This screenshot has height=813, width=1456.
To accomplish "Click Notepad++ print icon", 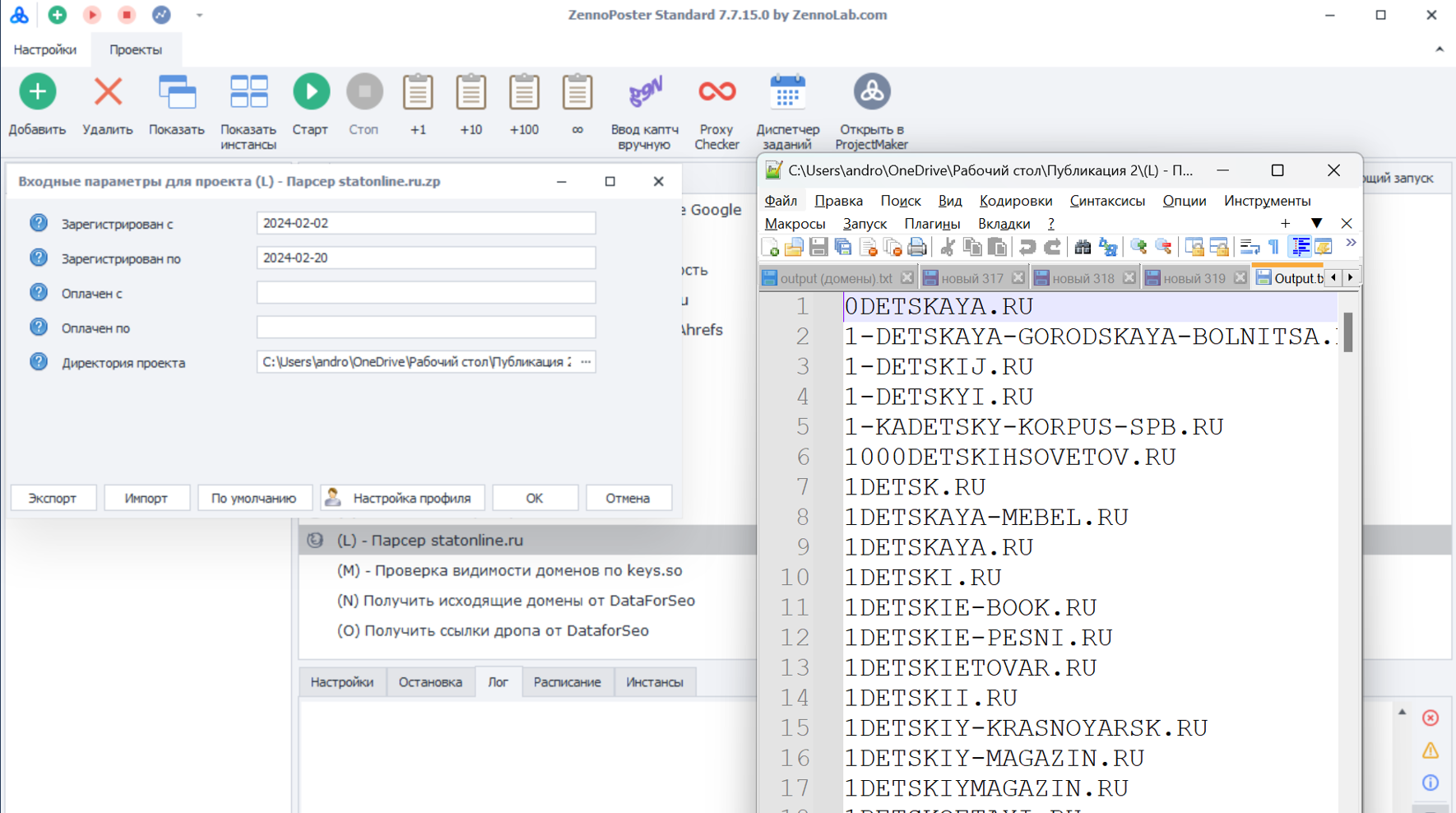I will coord(917,247).
